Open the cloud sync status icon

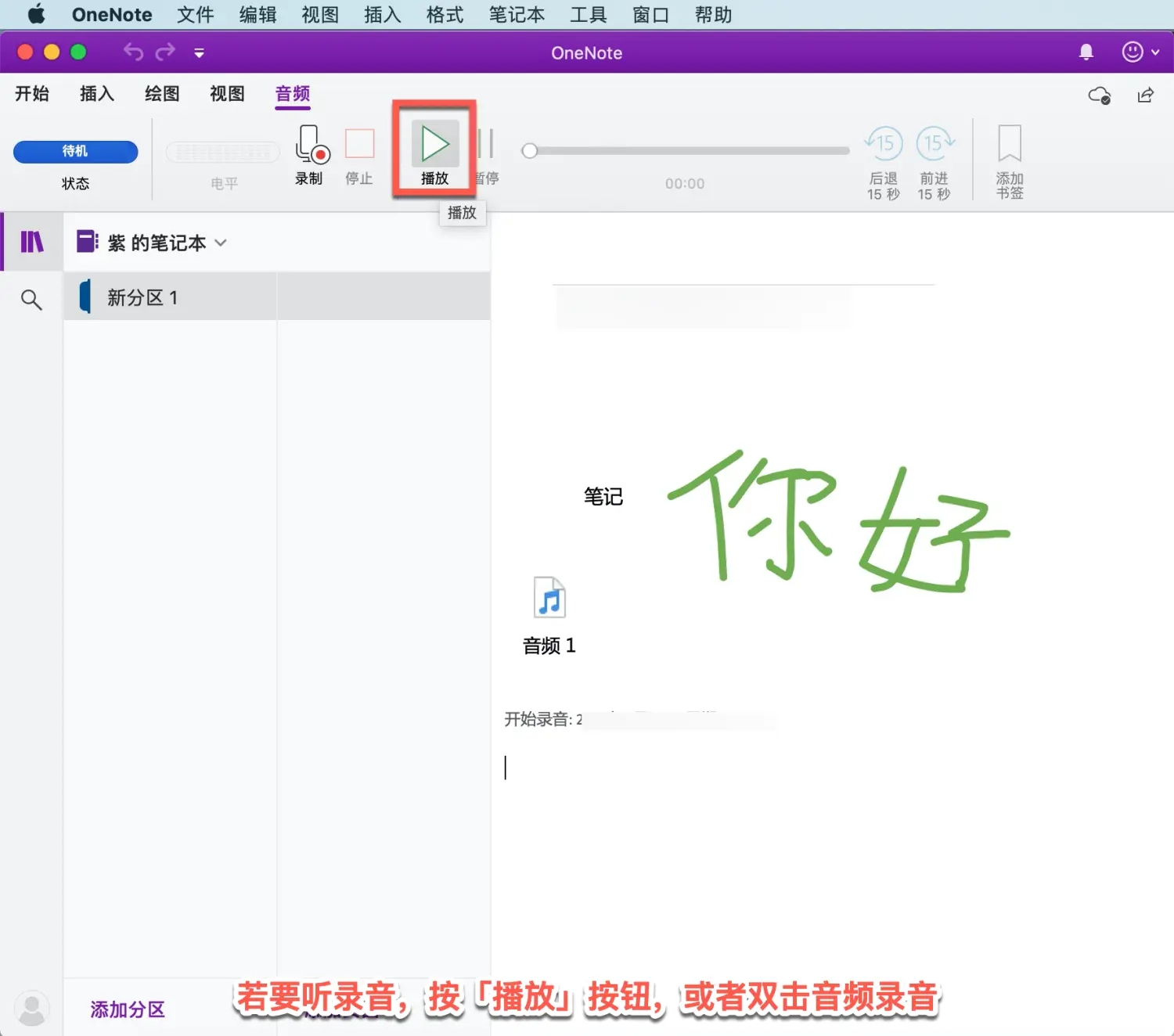point(1099,95)
